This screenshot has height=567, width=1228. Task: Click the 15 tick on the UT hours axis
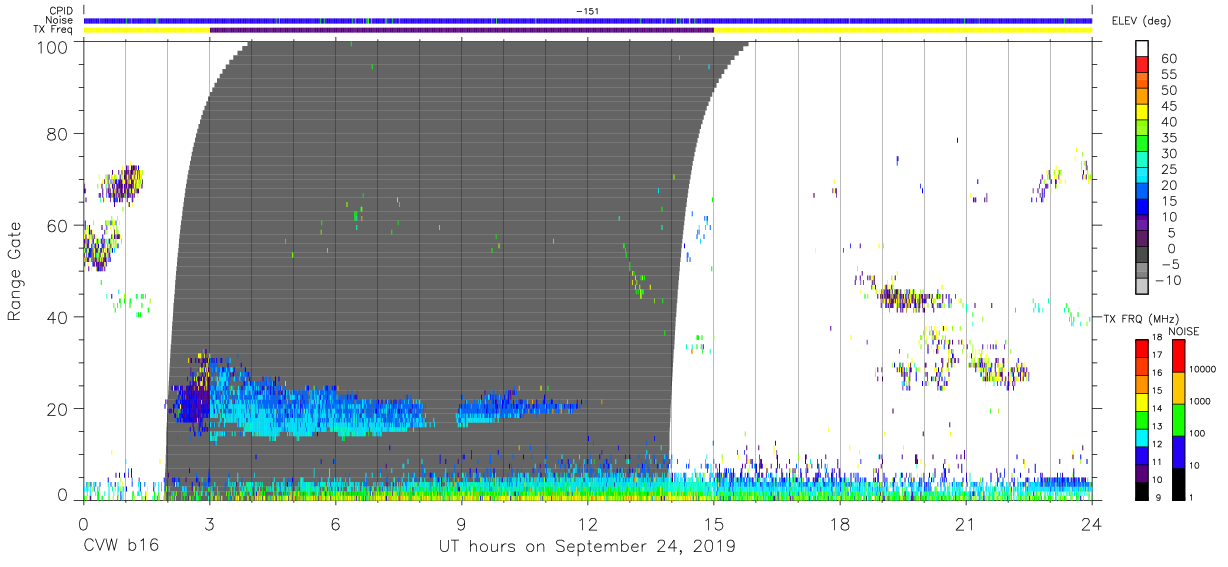[714, 523]
